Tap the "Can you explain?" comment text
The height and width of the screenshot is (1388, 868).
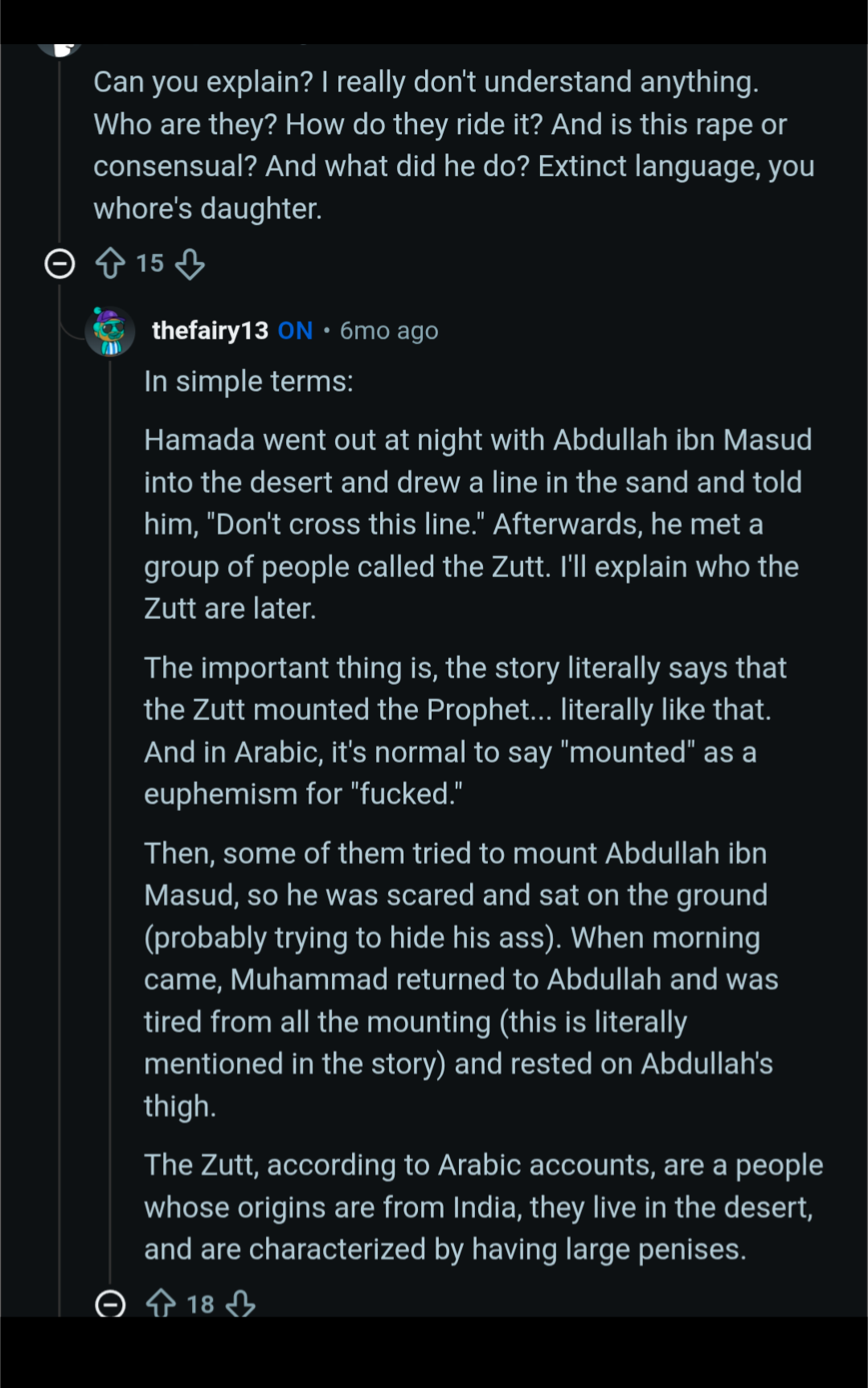tap(453, 145)
